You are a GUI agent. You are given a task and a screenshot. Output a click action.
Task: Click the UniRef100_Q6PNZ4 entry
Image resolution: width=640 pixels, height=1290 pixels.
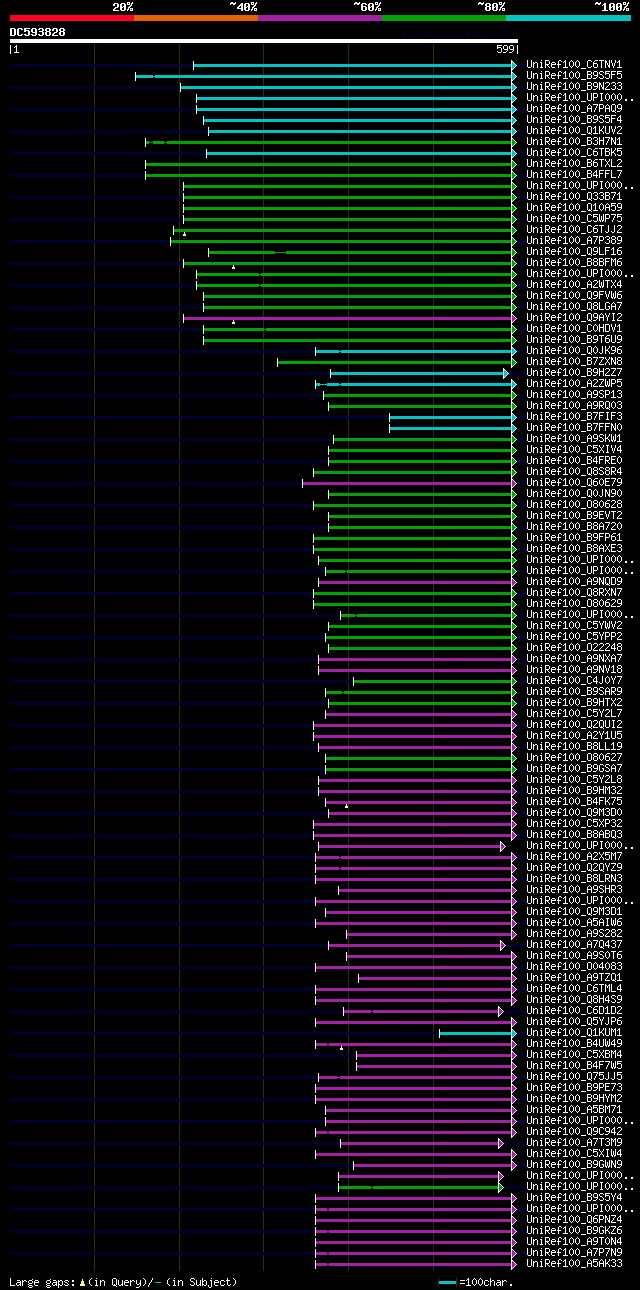coord(574,1220)
